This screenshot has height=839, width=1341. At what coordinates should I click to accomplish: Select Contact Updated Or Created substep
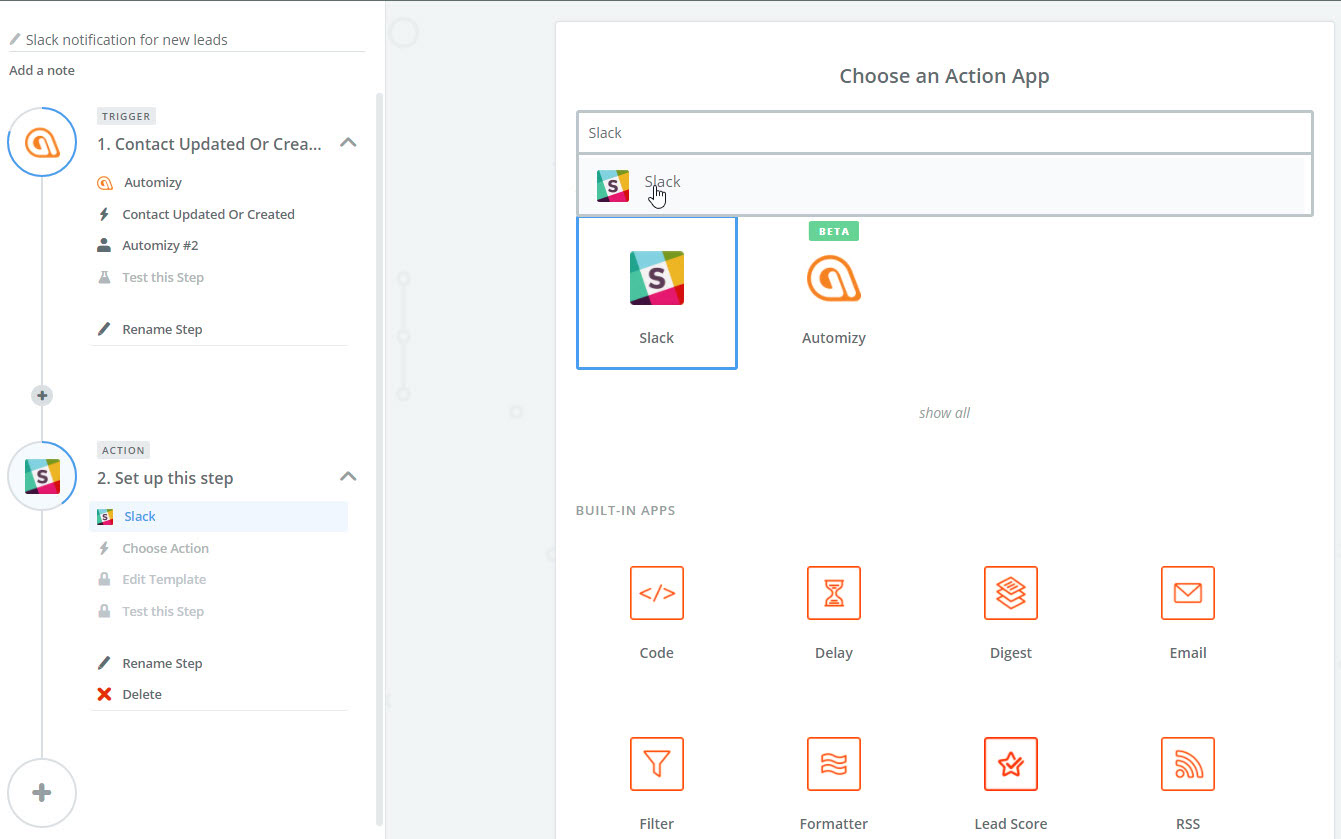(x=208, y=214)
